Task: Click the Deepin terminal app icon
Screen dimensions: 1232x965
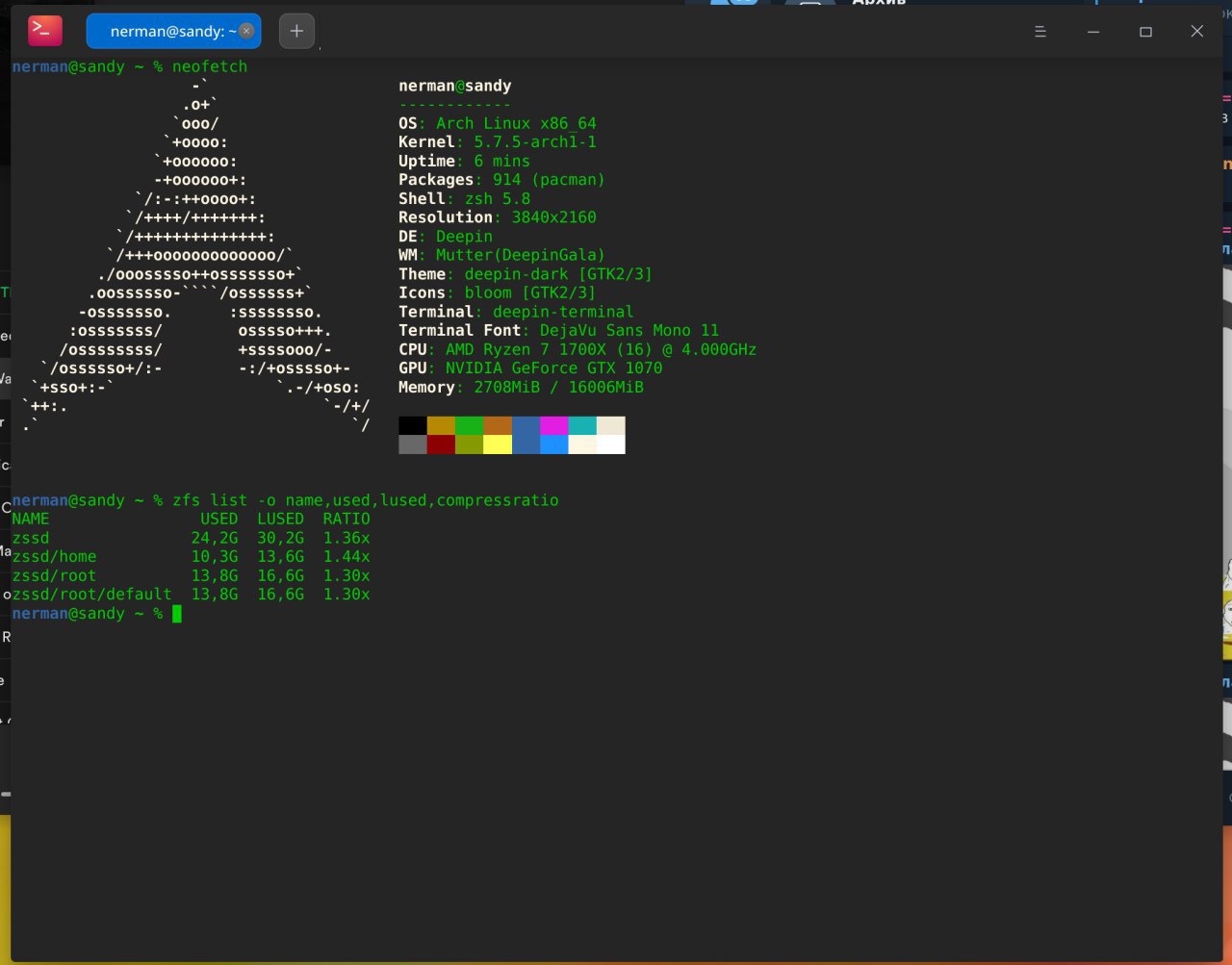Action: 44,31
